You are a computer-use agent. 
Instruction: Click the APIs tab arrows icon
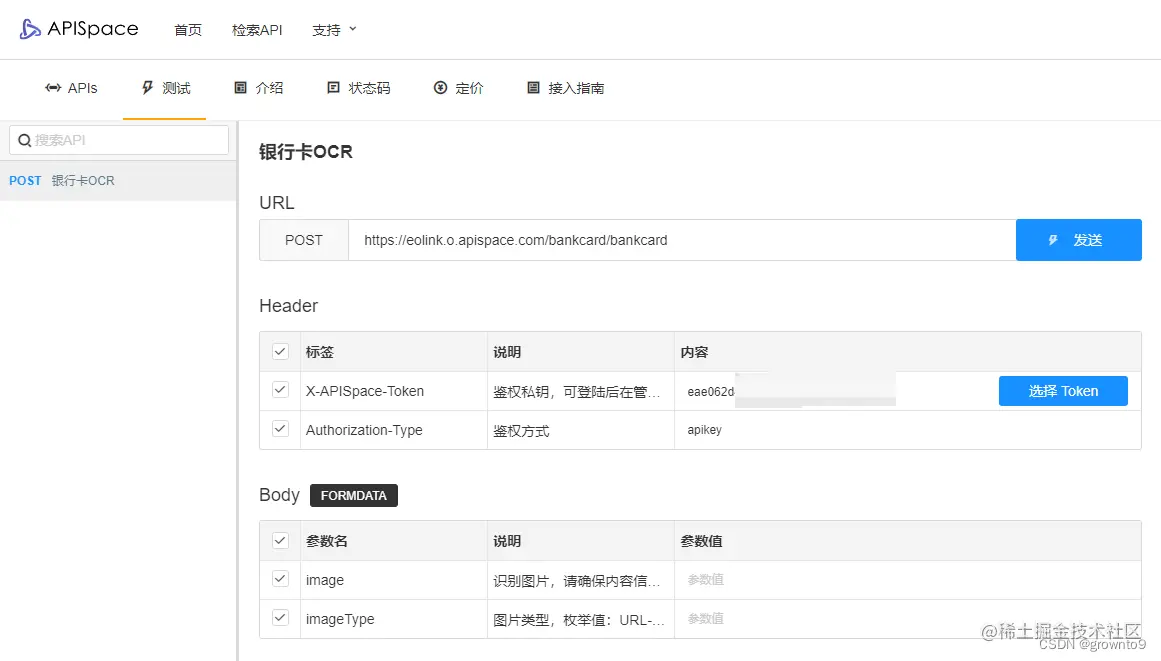pos(53,88)
